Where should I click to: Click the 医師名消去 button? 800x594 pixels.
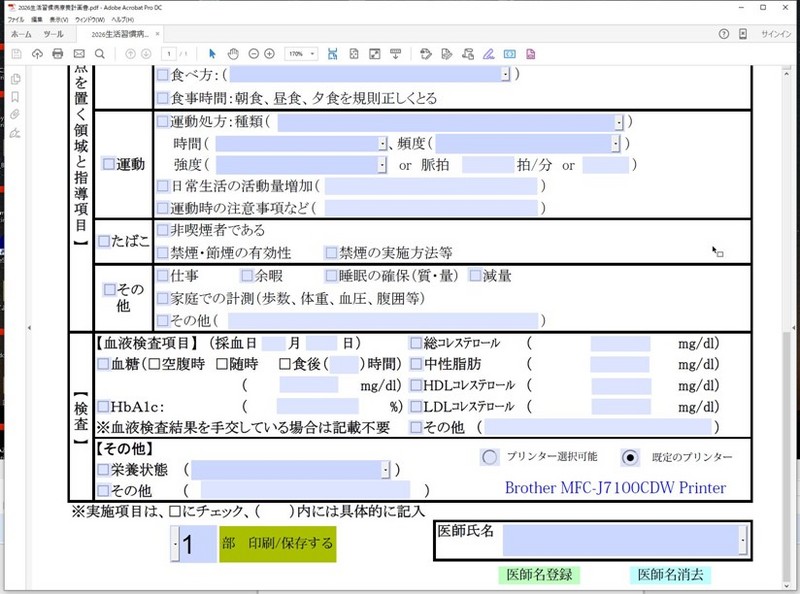point(670,575)
